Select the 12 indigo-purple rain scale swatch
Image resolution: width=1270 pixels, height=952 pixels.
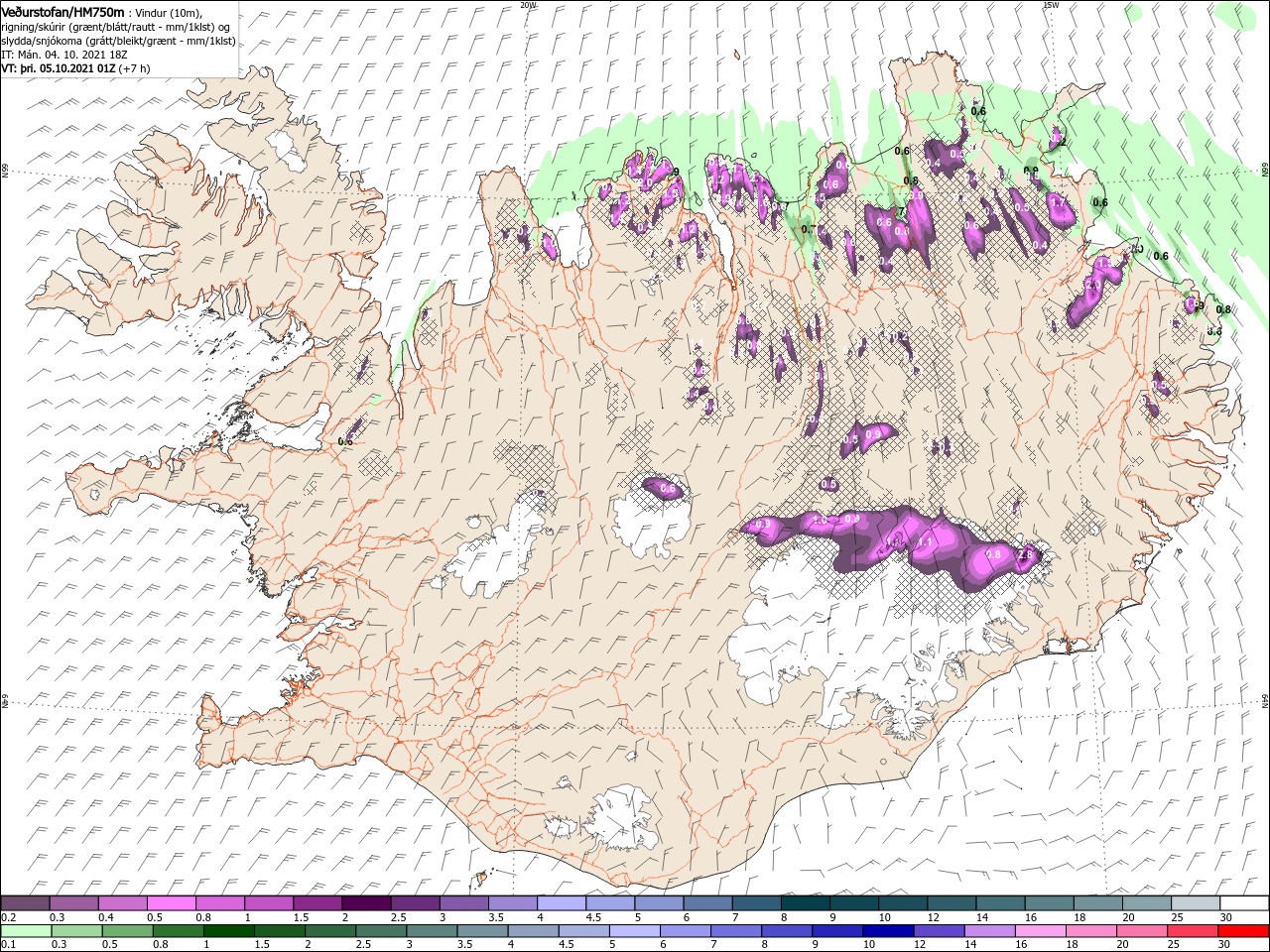point(940,931)
